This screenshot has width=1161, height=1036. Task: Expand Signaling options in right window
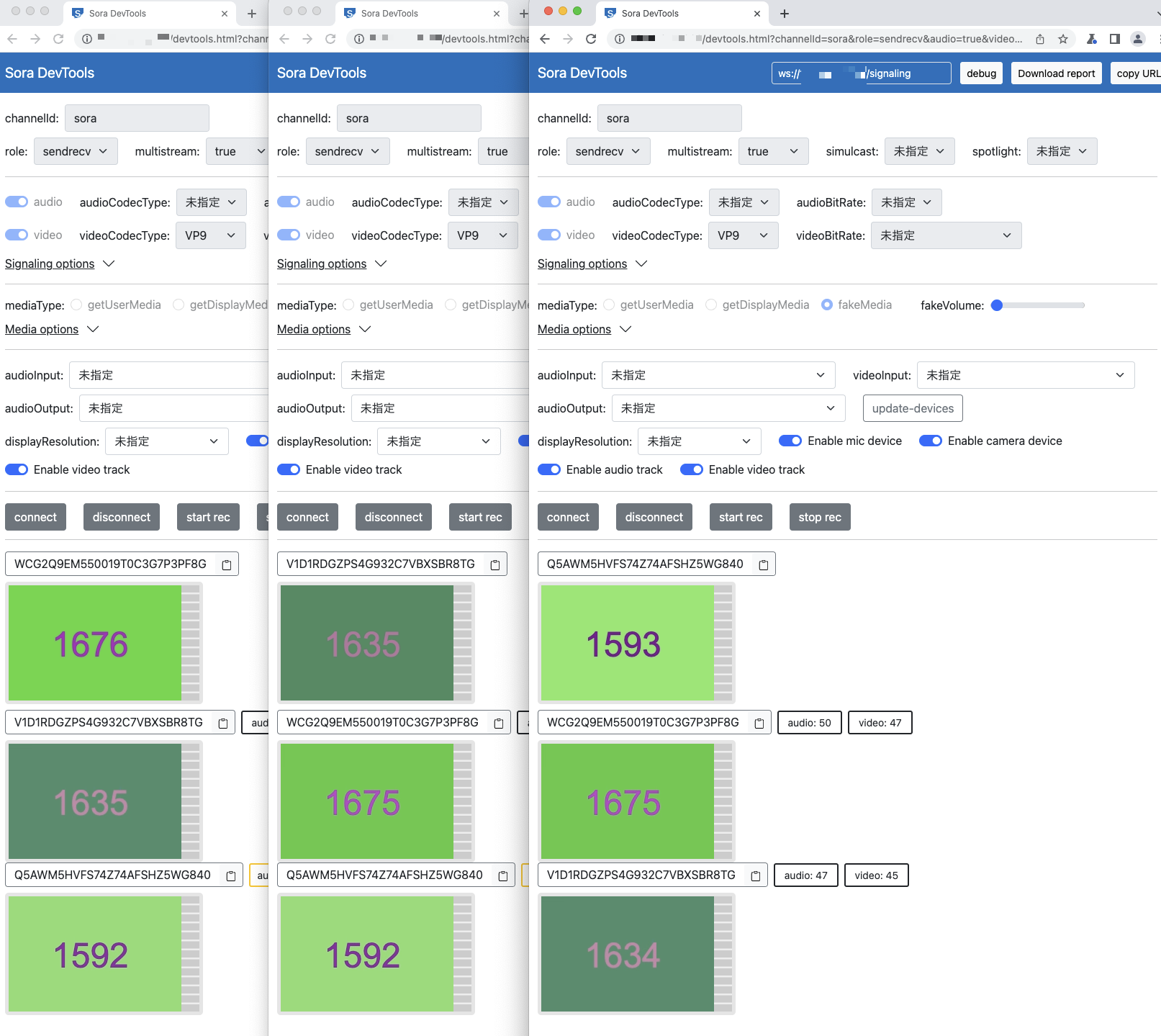pos(592,263)
